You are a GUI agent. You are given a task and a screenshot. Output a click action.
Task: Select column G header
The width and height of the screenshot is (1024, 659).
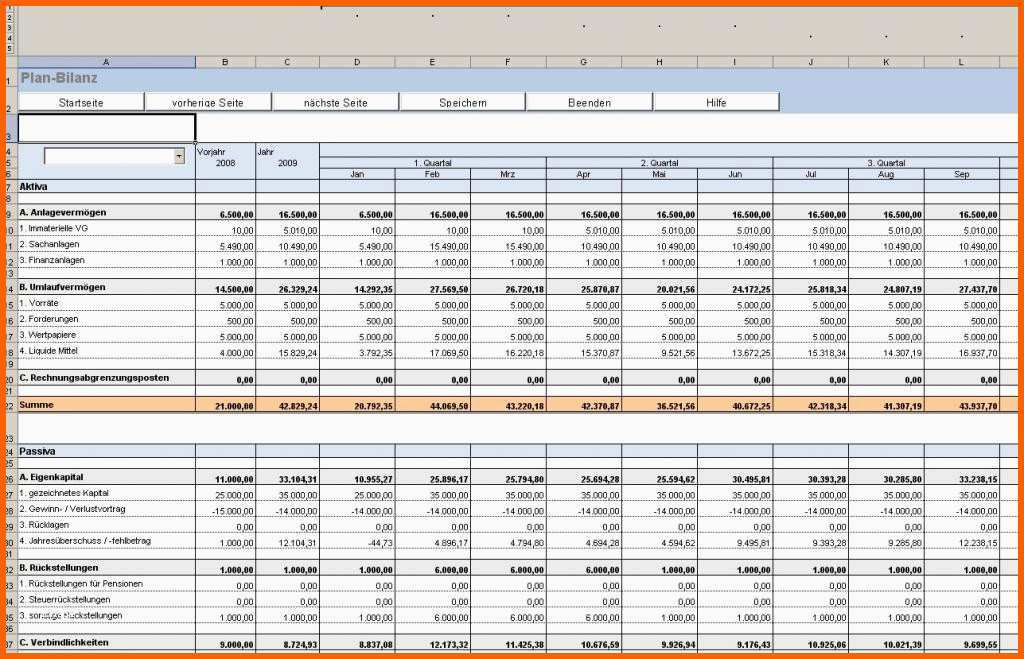click(583, 62)
